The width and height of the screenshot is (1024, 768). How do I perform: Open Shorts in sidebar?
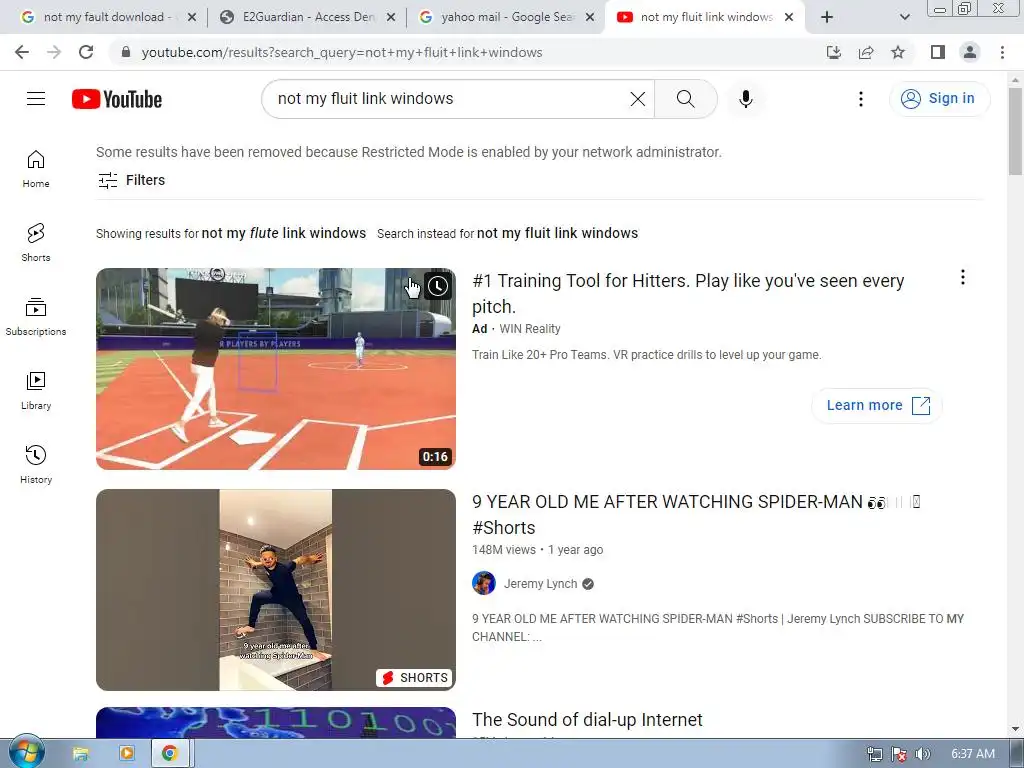(x=36, y=242)
